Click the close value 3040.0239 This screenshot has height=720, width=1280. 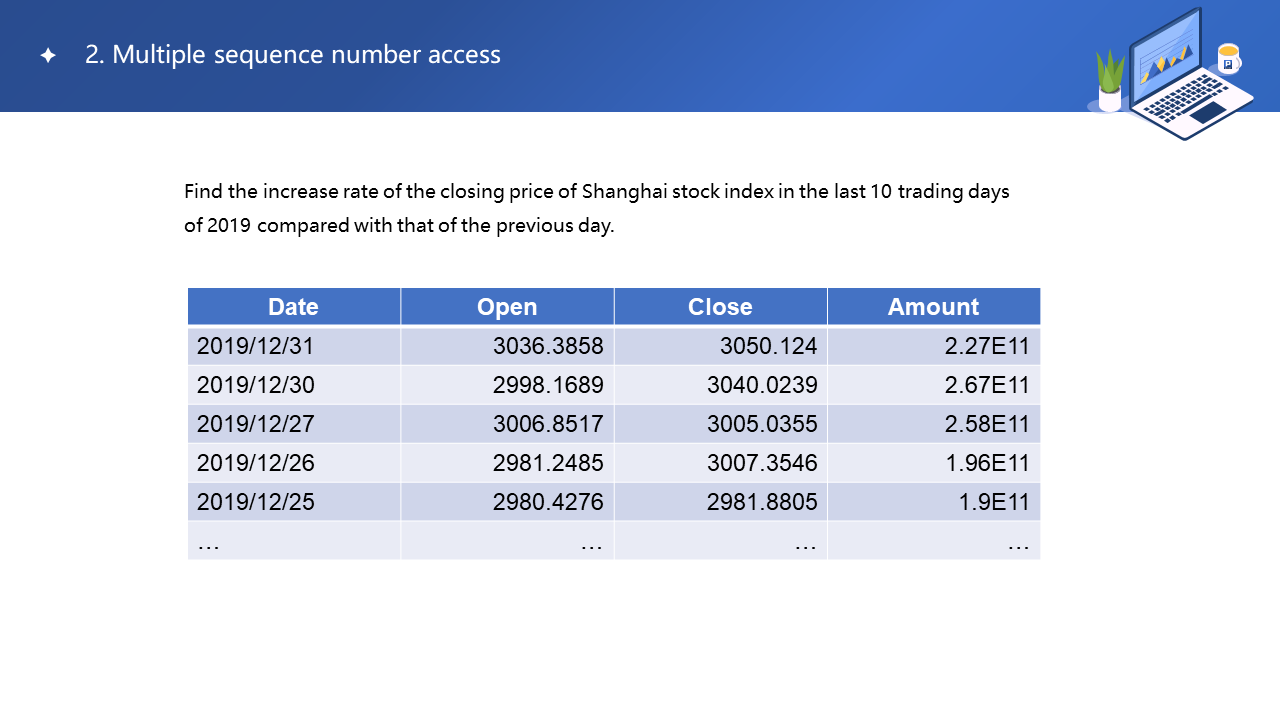point(762,385)
